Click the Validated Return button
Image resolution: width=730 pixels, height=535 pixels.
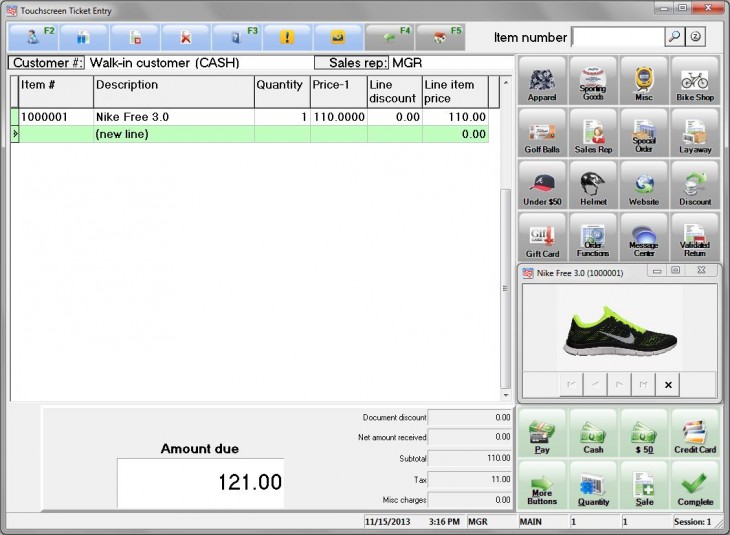pos(695,237)
